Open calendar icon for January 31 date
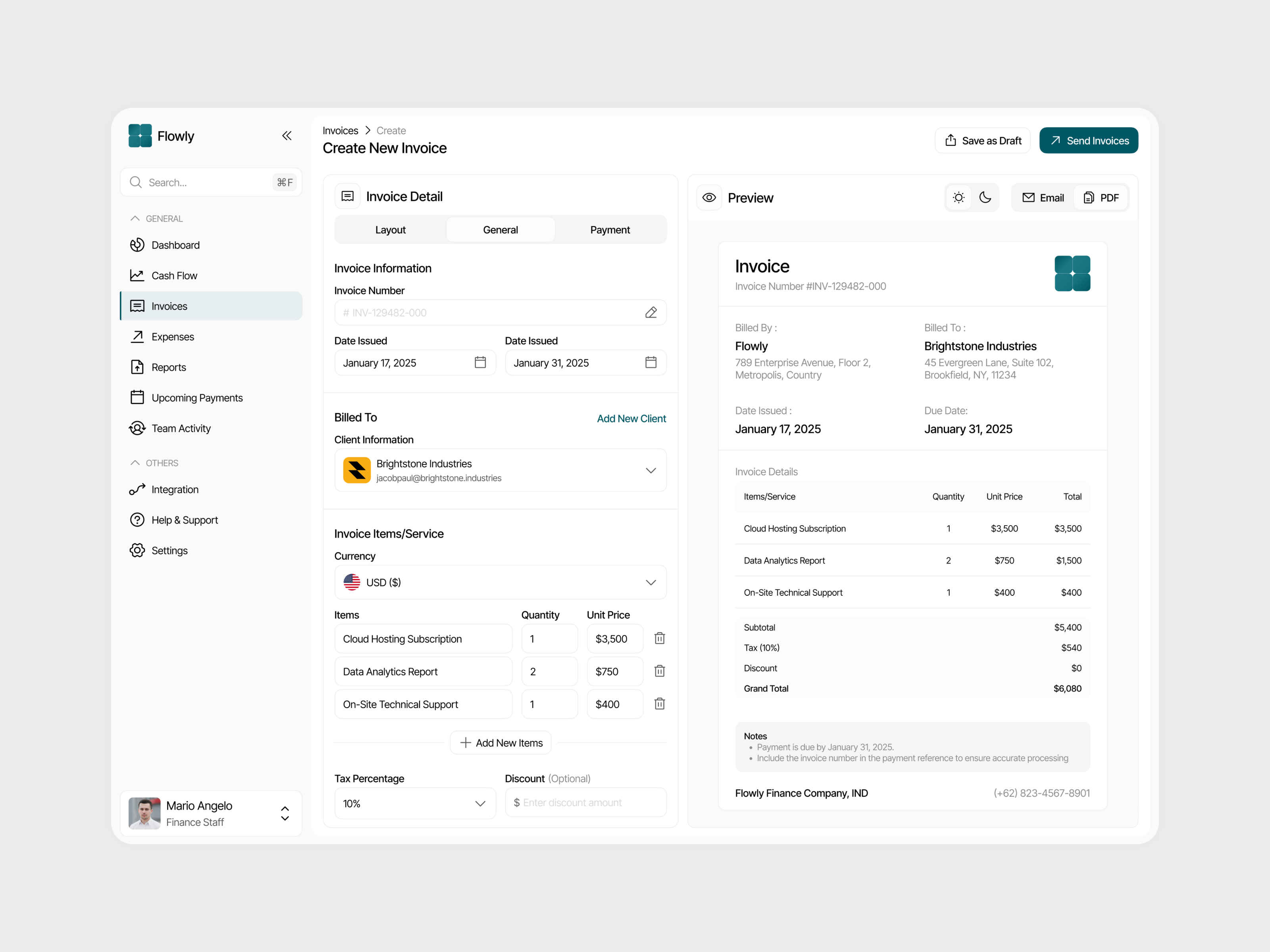The width and height of the screenshot is (1270, 952). [650, 363]
